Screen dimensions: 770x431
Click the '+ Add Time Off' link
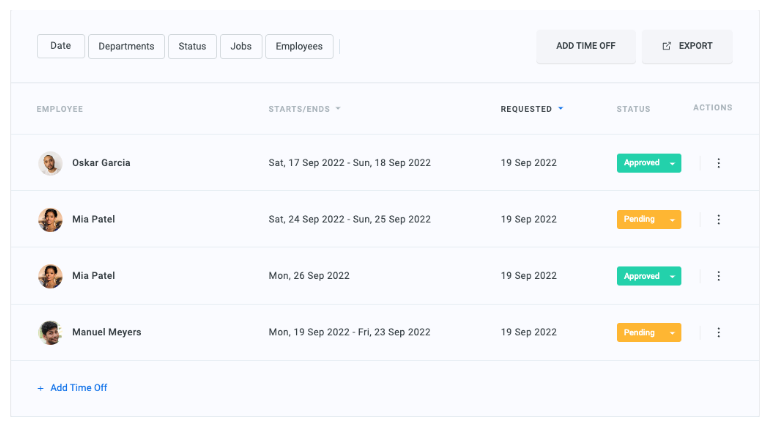(72, 388)
